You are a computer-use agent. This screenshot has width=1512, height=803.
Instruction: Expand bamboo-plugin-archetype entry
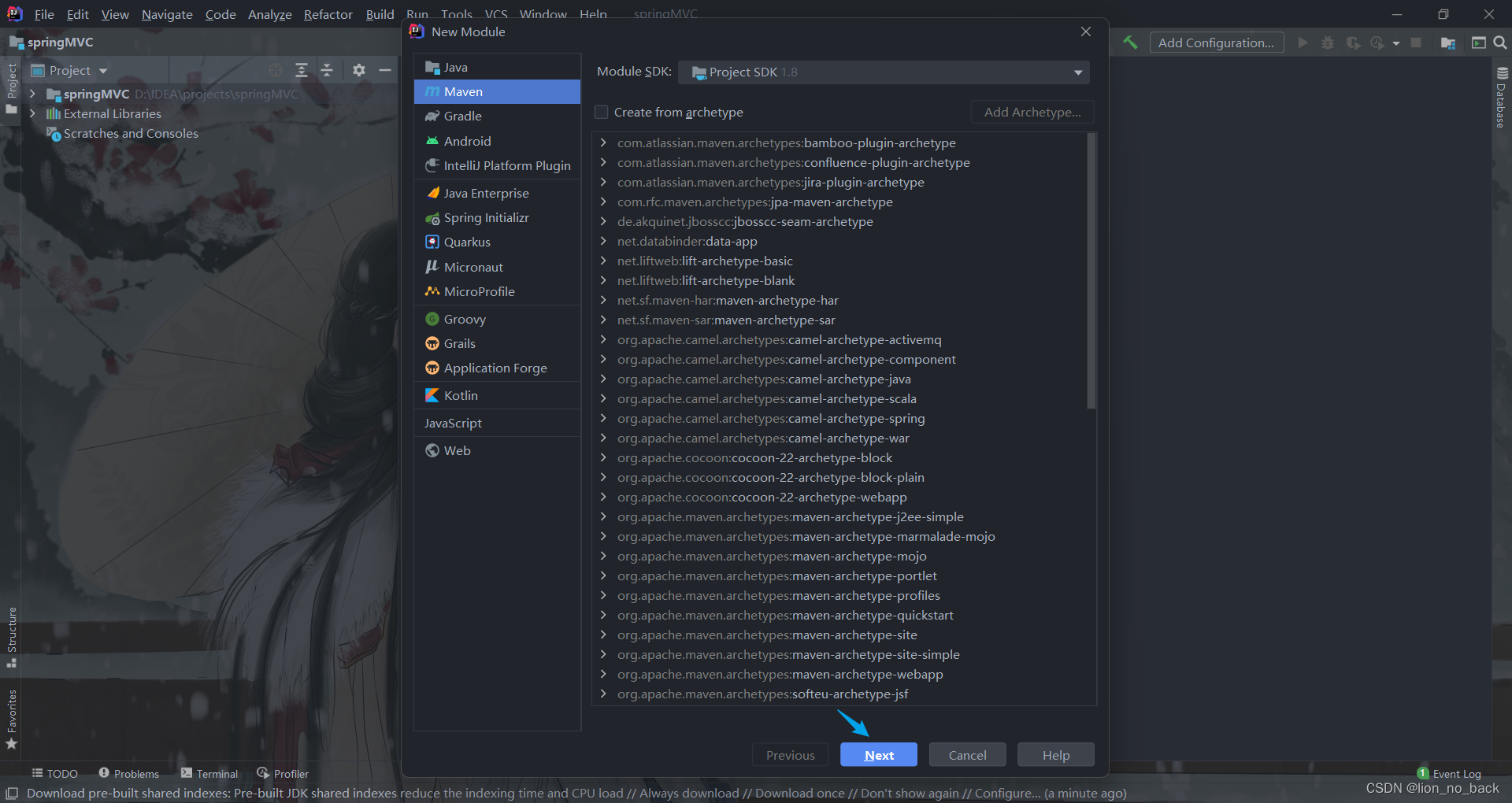603,142
